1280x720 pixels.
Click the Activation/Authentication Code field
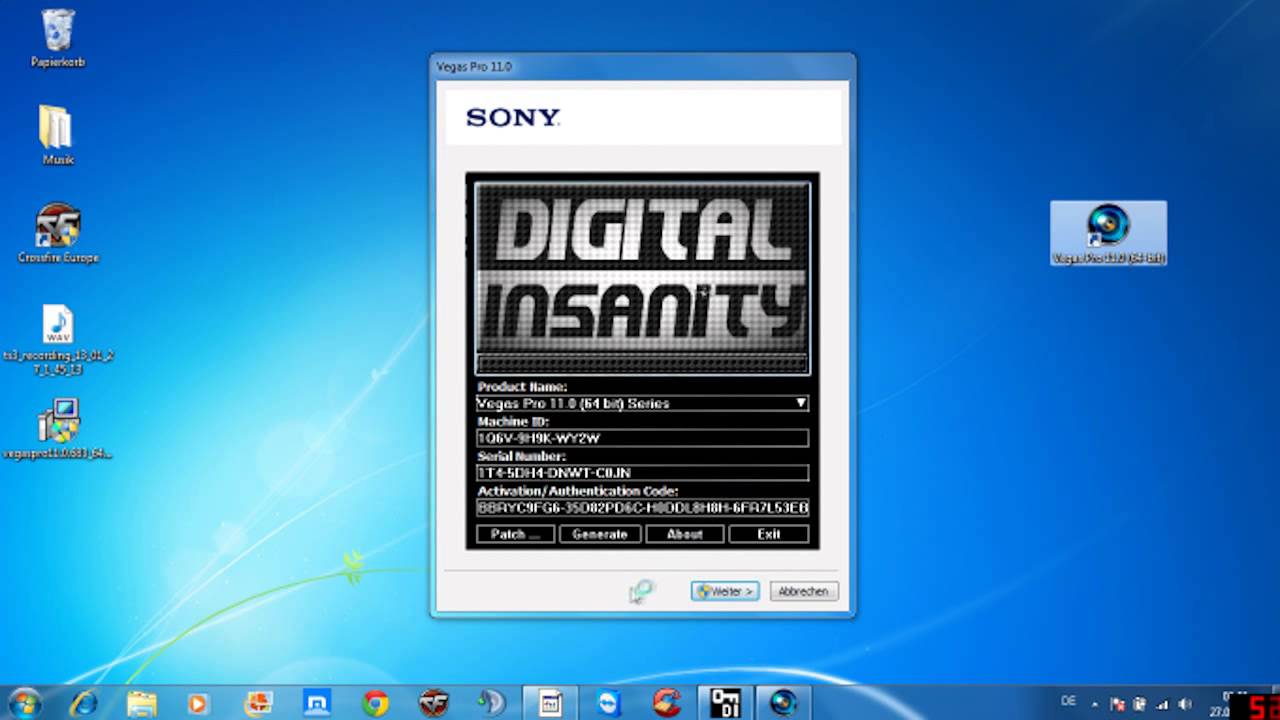click(x=642, y=508)
